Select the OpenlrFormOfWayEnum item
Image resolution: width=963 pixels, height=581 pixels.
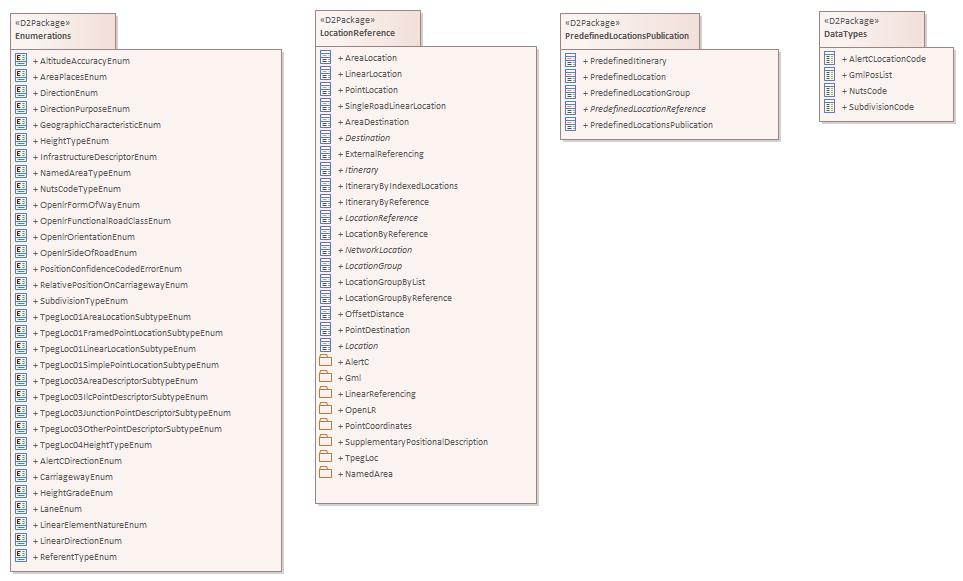point(90,204)
